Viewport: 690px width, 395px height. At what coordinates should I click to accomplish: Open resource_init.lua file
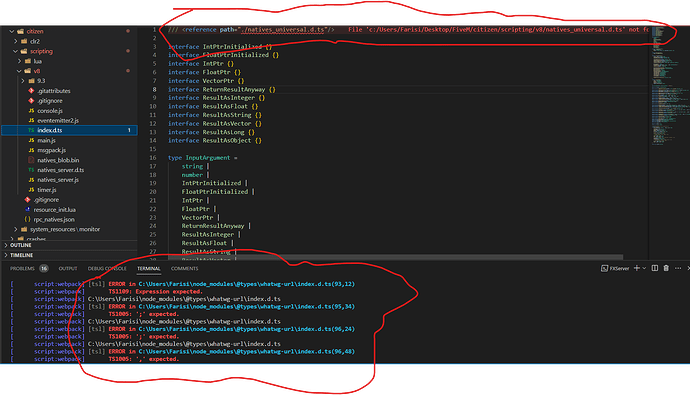tap(55, 209)
